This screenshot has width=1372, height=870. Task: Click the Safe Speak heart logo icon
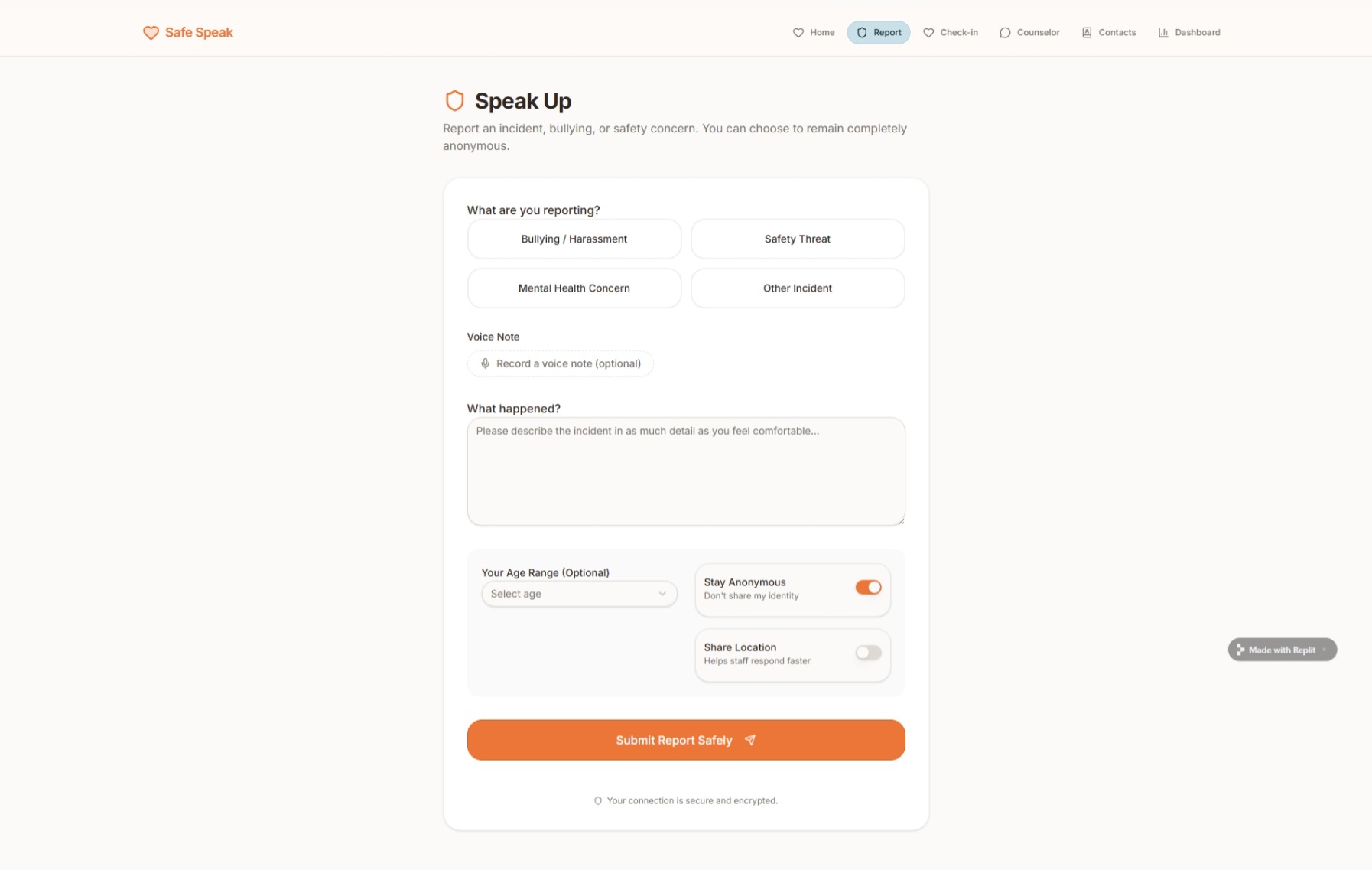151,32
